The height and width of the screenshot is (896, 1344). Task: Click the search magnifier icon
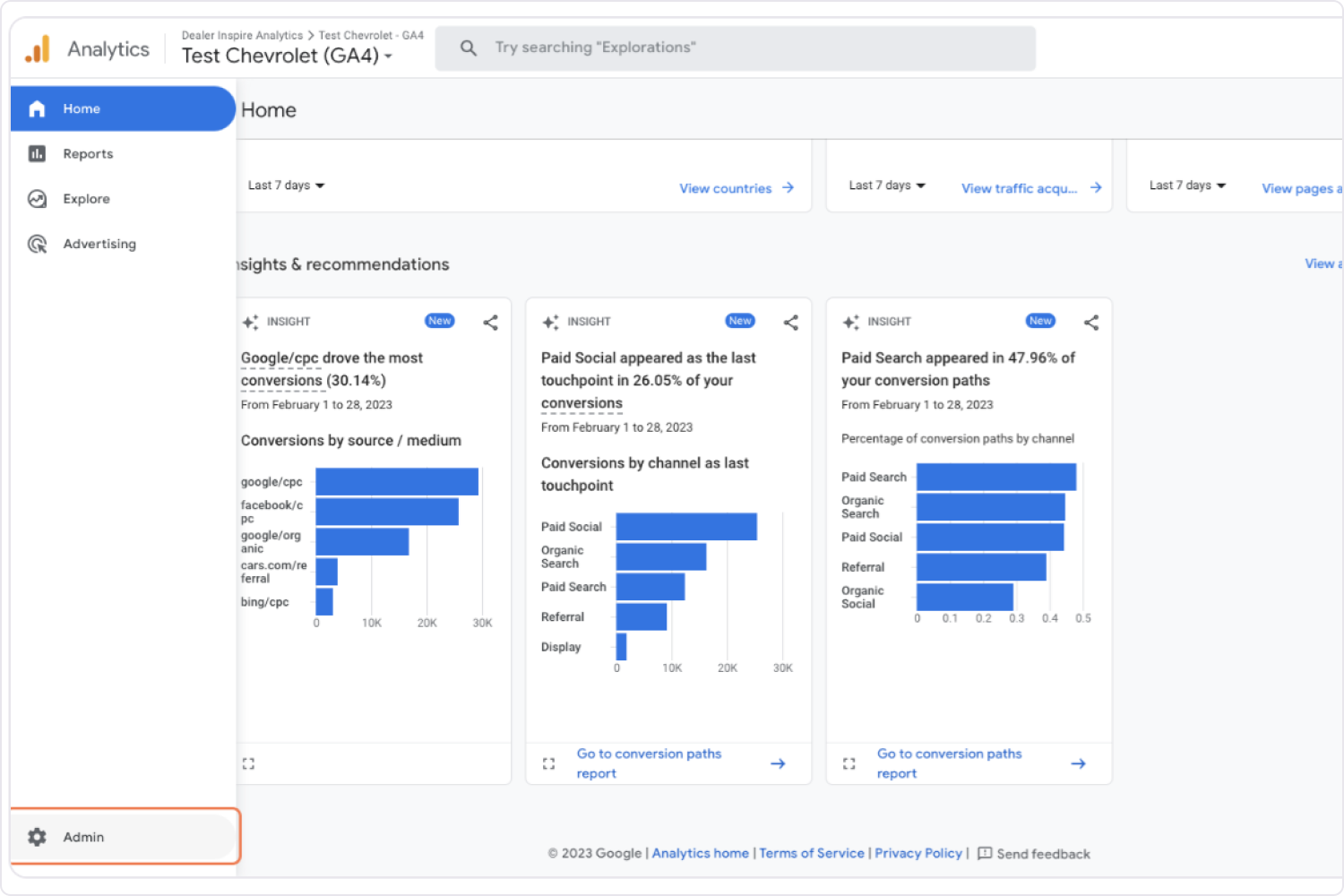(x=469, y=47)
